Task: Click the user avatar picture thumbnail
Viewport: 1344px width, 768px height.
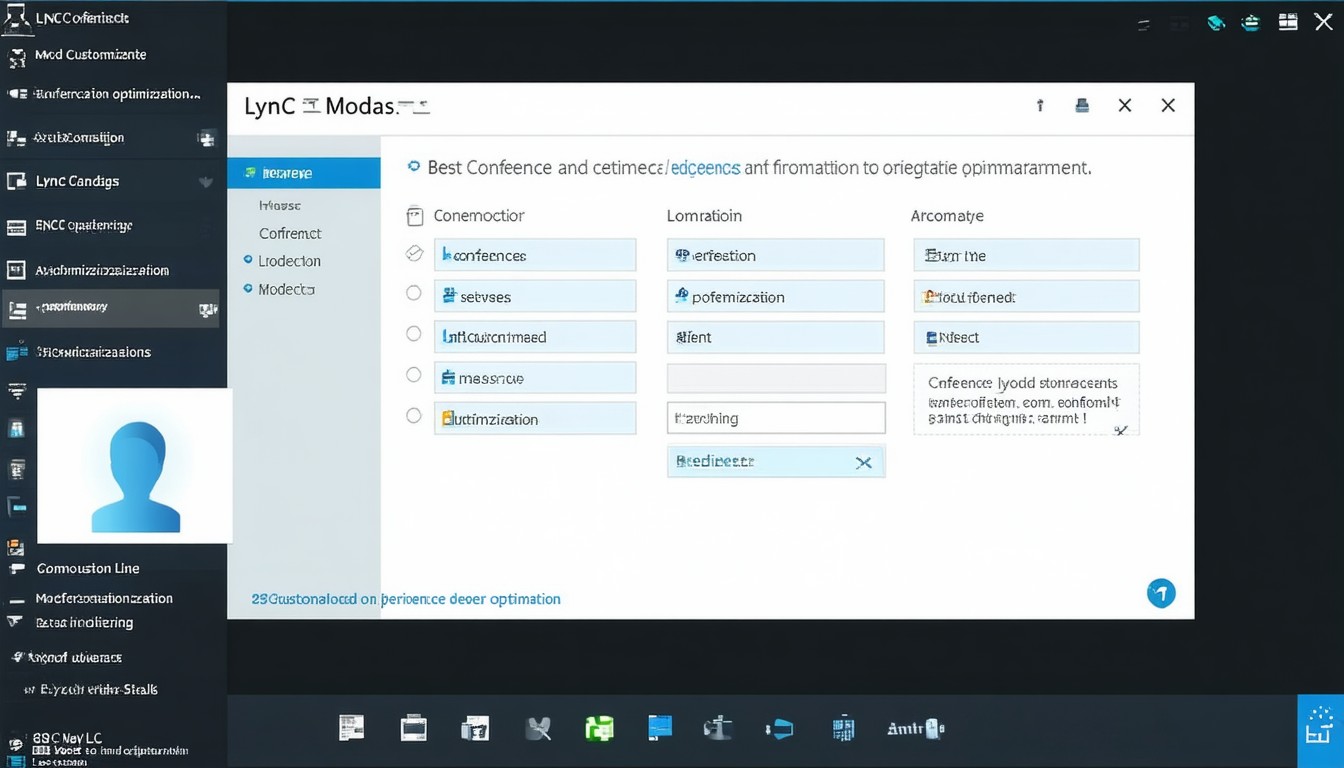Action: (135, 467)
